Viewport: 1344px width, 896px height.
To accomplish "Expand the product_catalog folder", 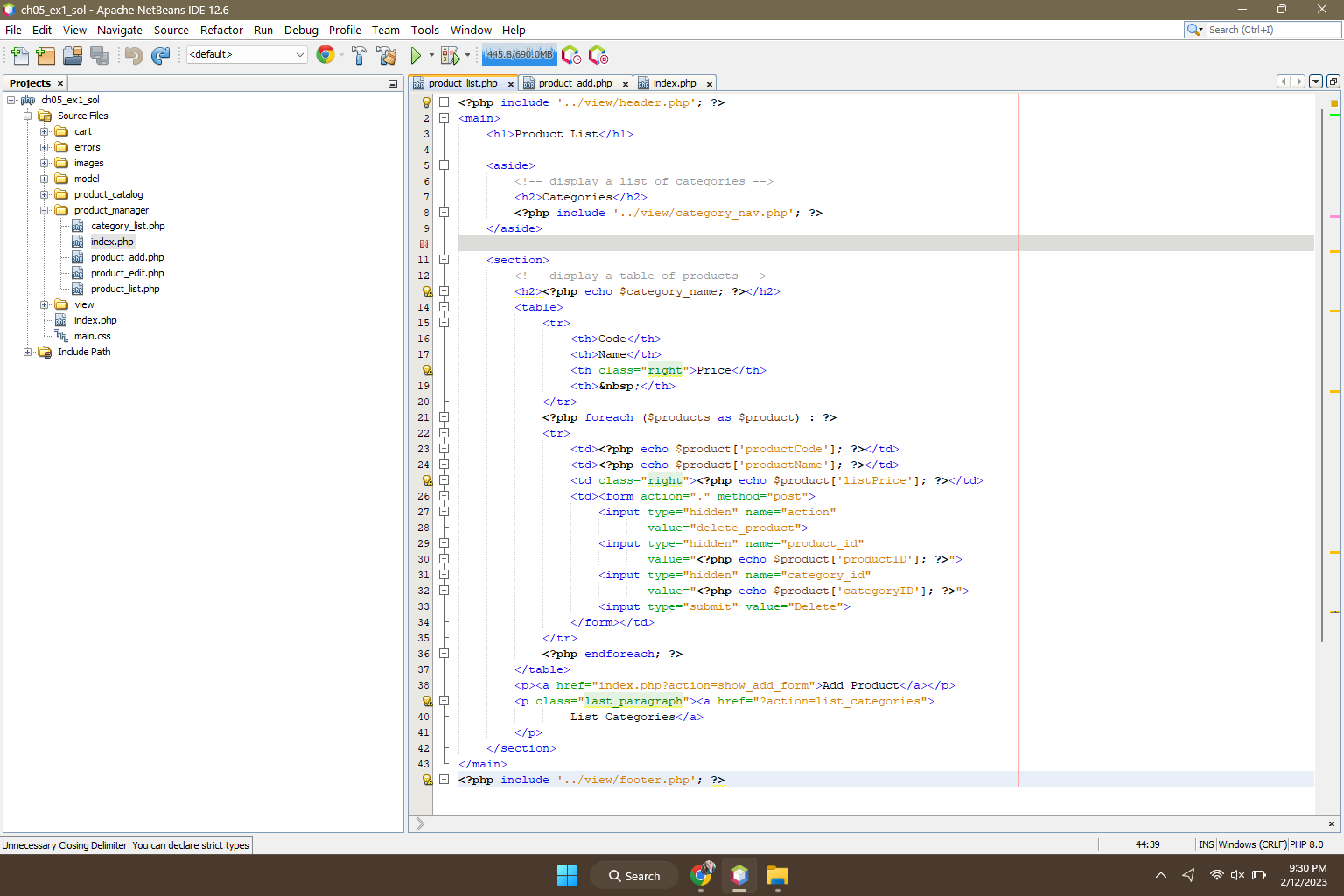I will tap(45, 194).
